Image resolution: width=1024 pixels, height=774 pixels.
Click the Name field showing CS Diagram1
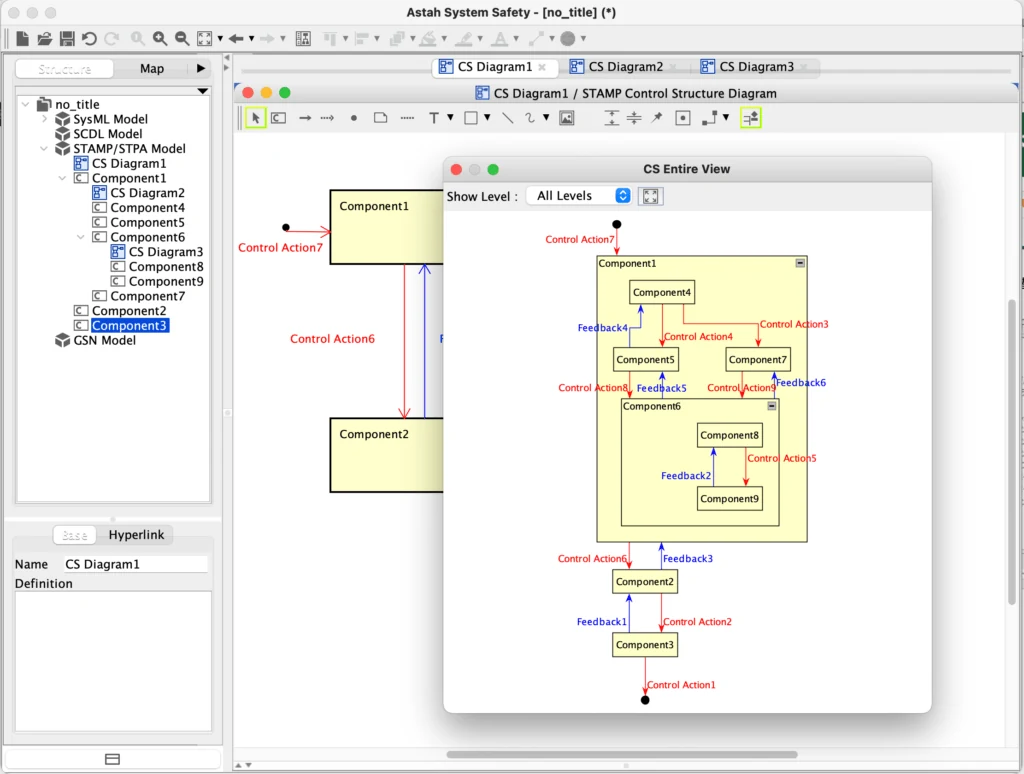click(135, 564)
